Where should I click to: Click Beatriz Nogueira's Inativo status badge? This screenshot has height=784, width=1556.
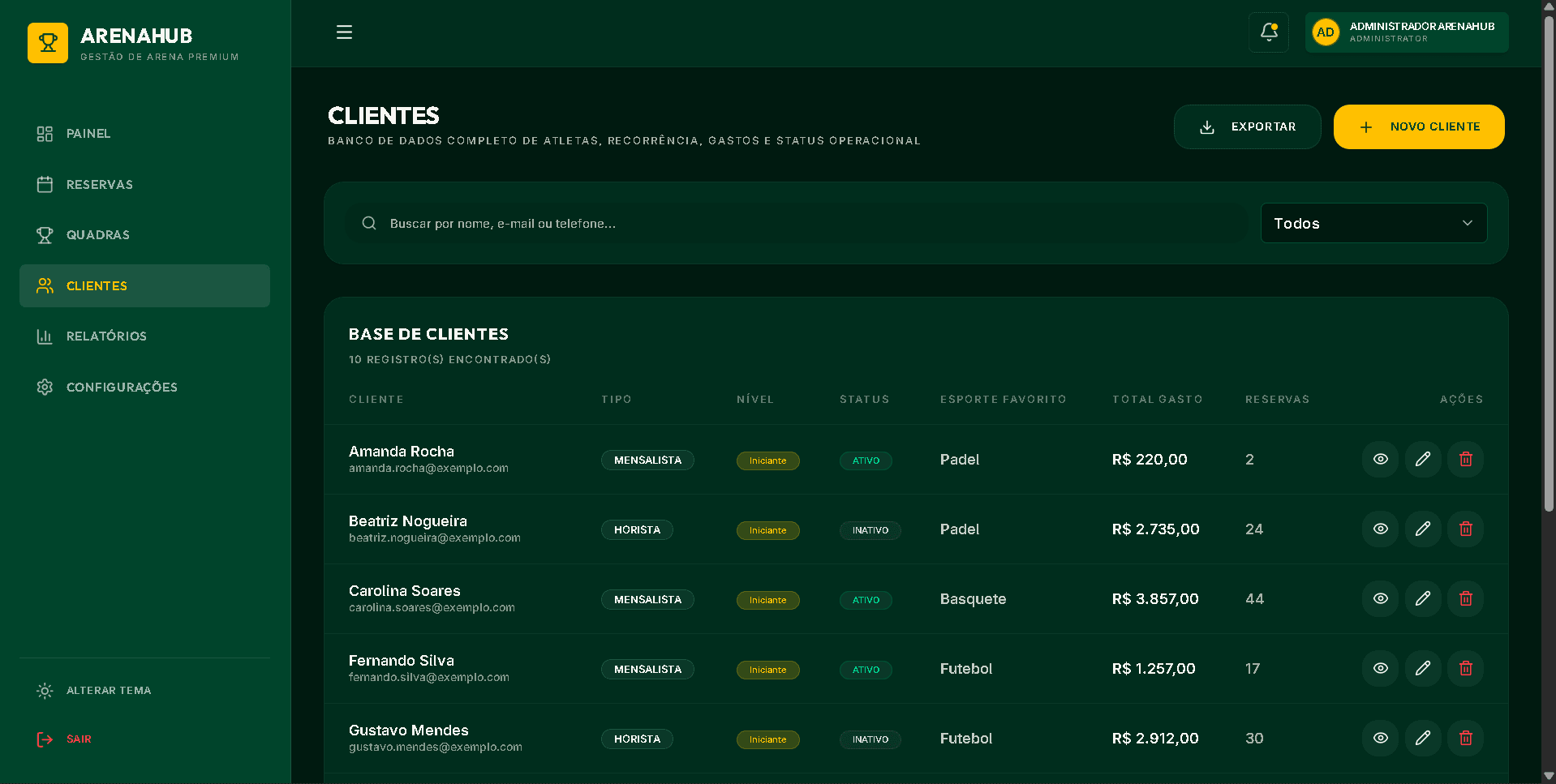(x=870, y=530)
